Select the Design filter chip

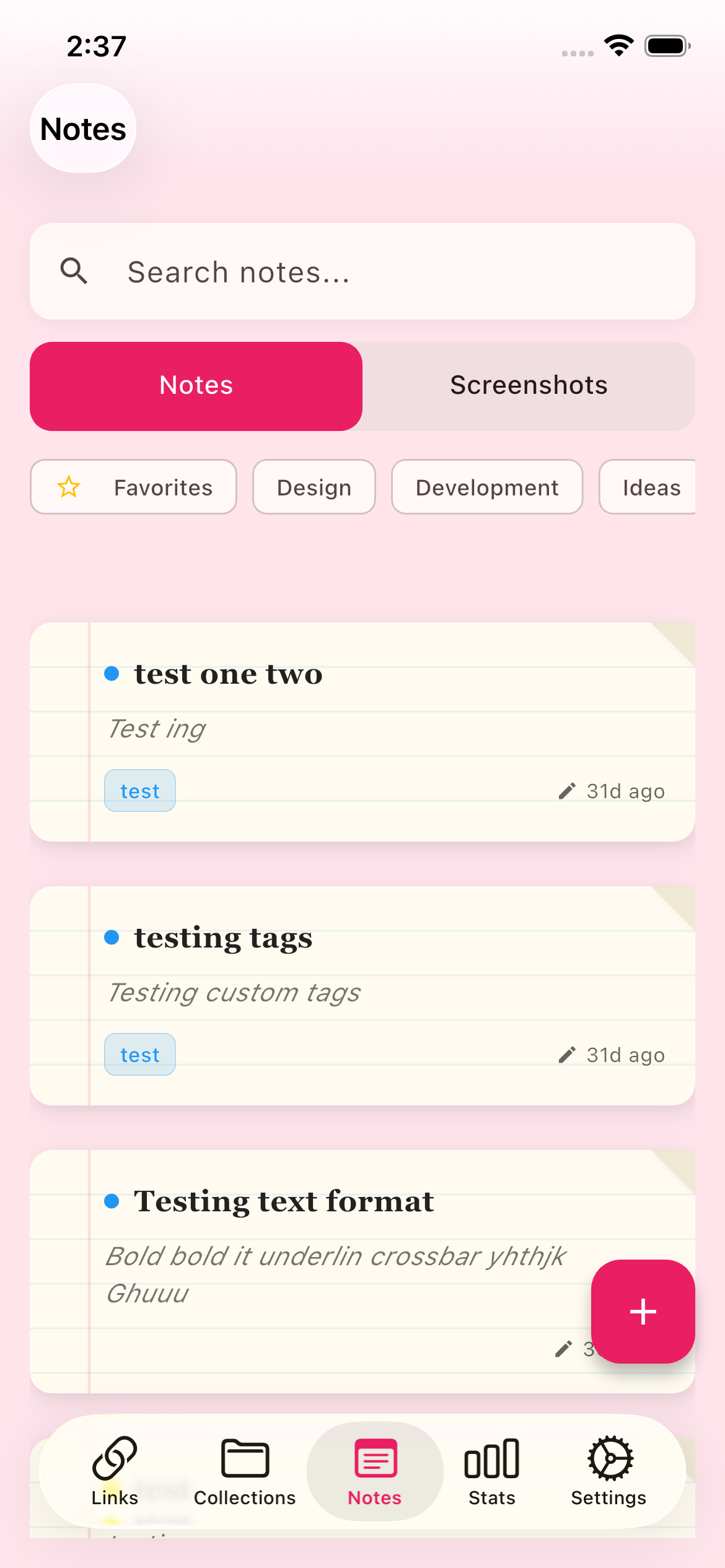pyautogui.click(x=314, y=487)
